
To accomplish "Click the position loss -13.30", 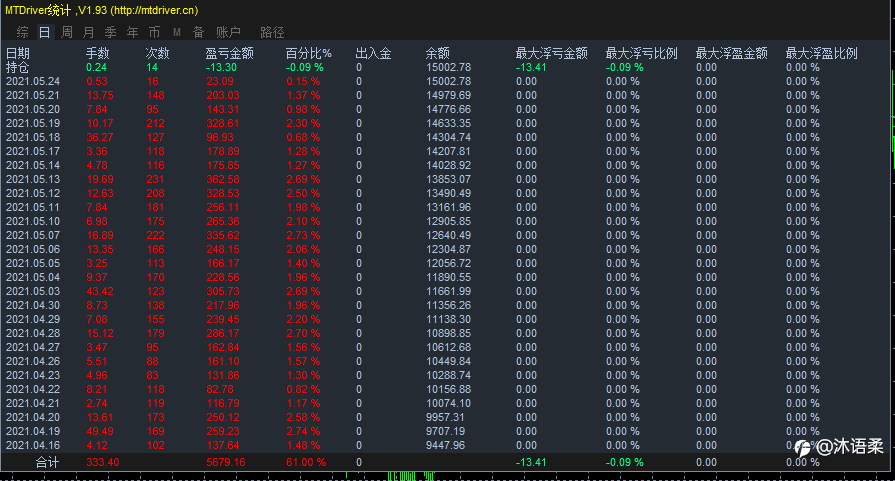I will click(221, 67).
